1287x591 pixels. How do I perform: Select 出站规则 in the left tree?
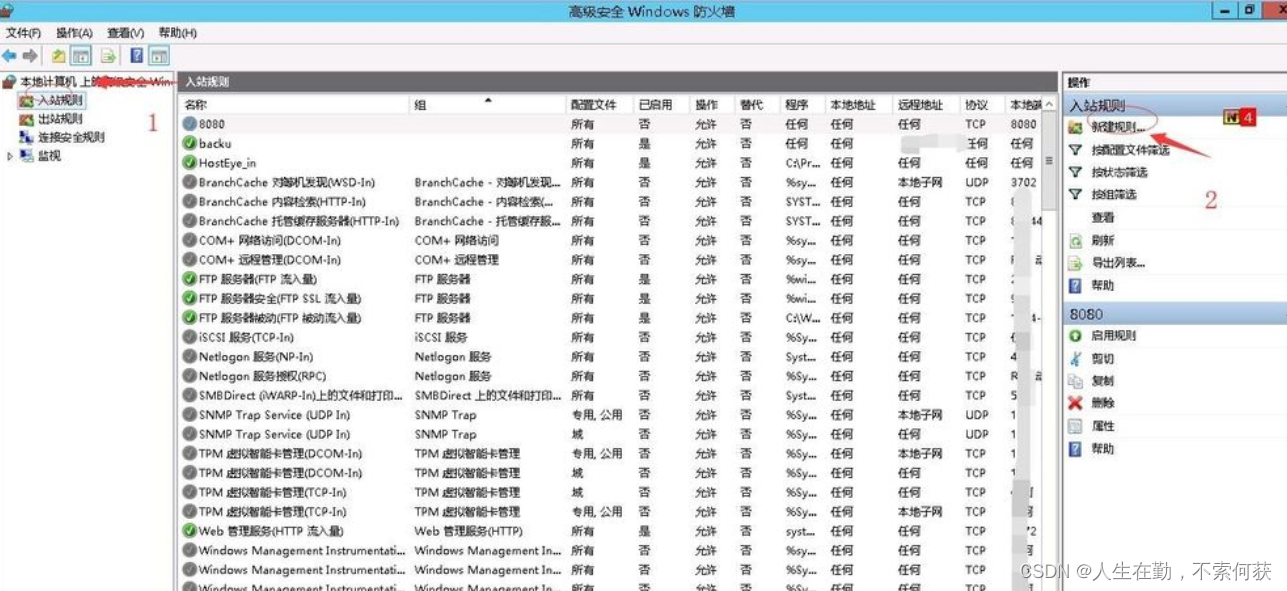pyautogui.click(x=59, y=119)
